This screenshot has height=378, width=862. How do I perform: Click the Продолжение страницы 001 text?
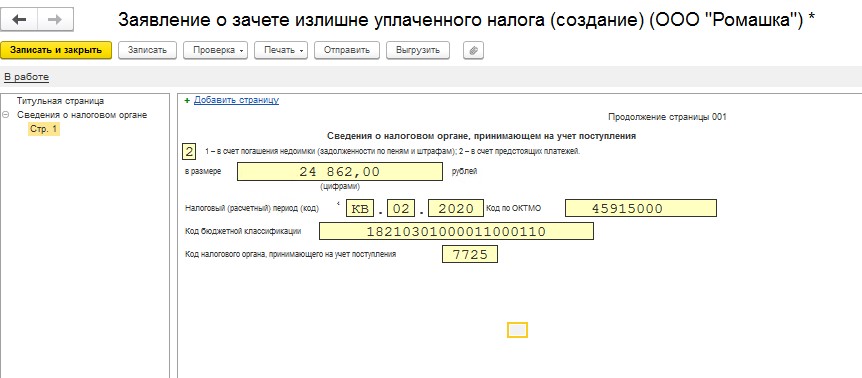667,117
